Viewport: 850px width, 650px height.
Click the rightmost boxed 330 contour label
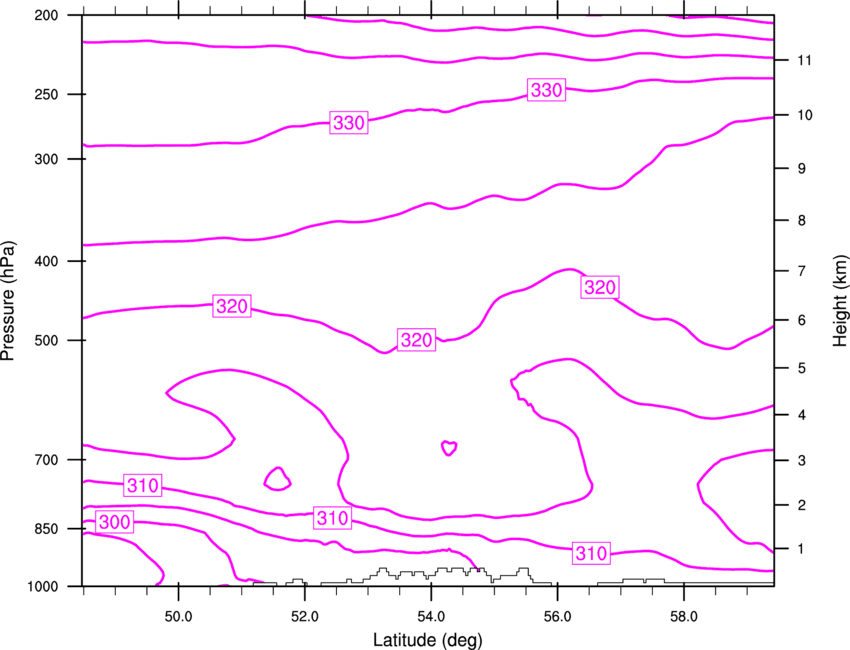546,90
